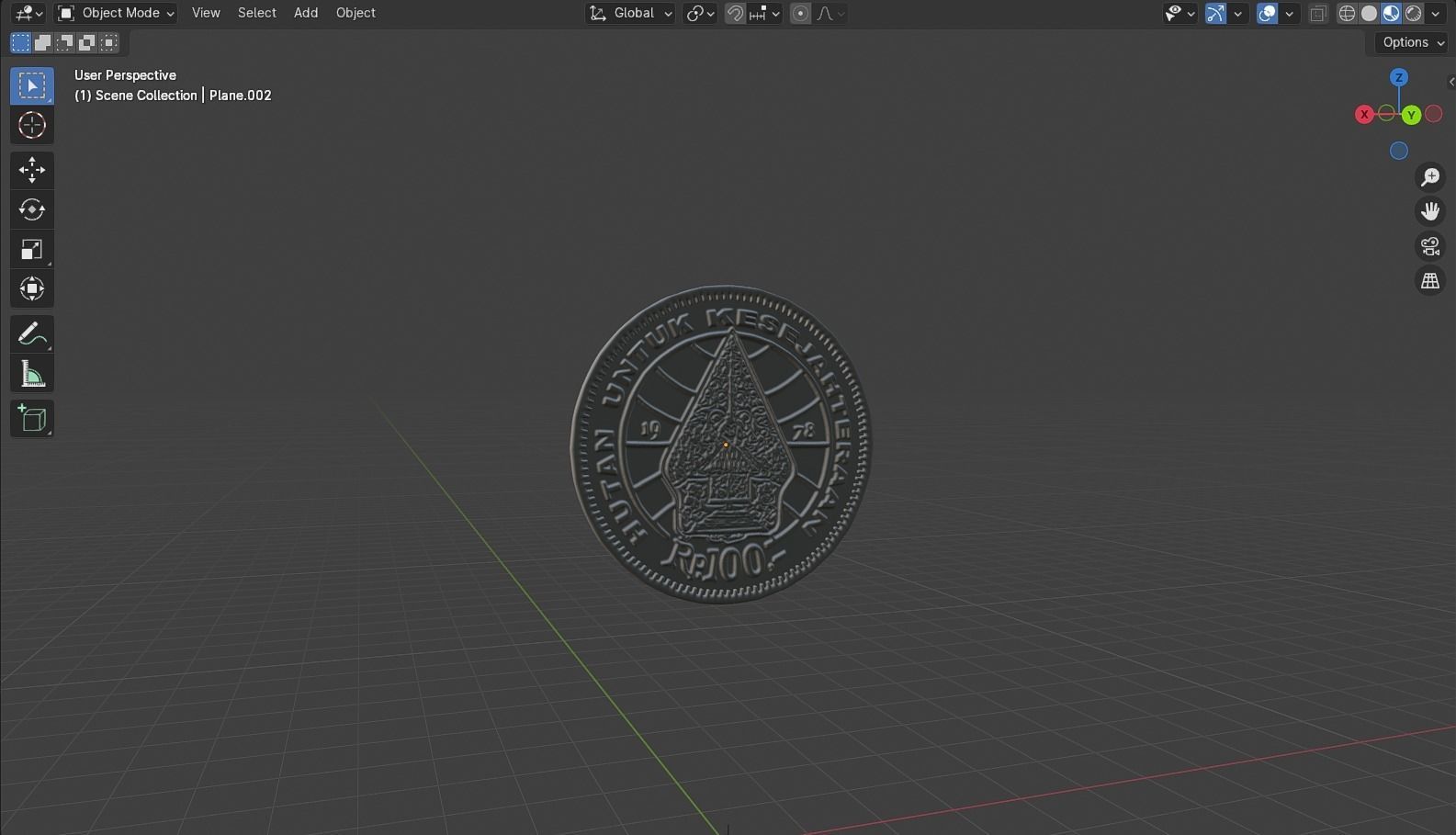The image size is (1456, 835).
Task: Select the Scale tool
Action: click(x=32, y=249)
